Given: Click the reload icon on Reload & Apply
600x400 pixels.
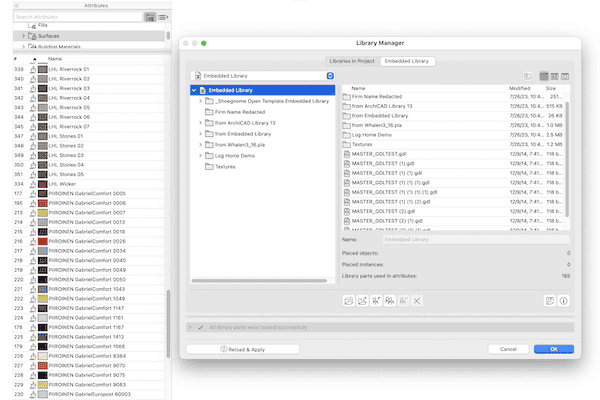Looking at the screenshot, I should tap(224, 349).
